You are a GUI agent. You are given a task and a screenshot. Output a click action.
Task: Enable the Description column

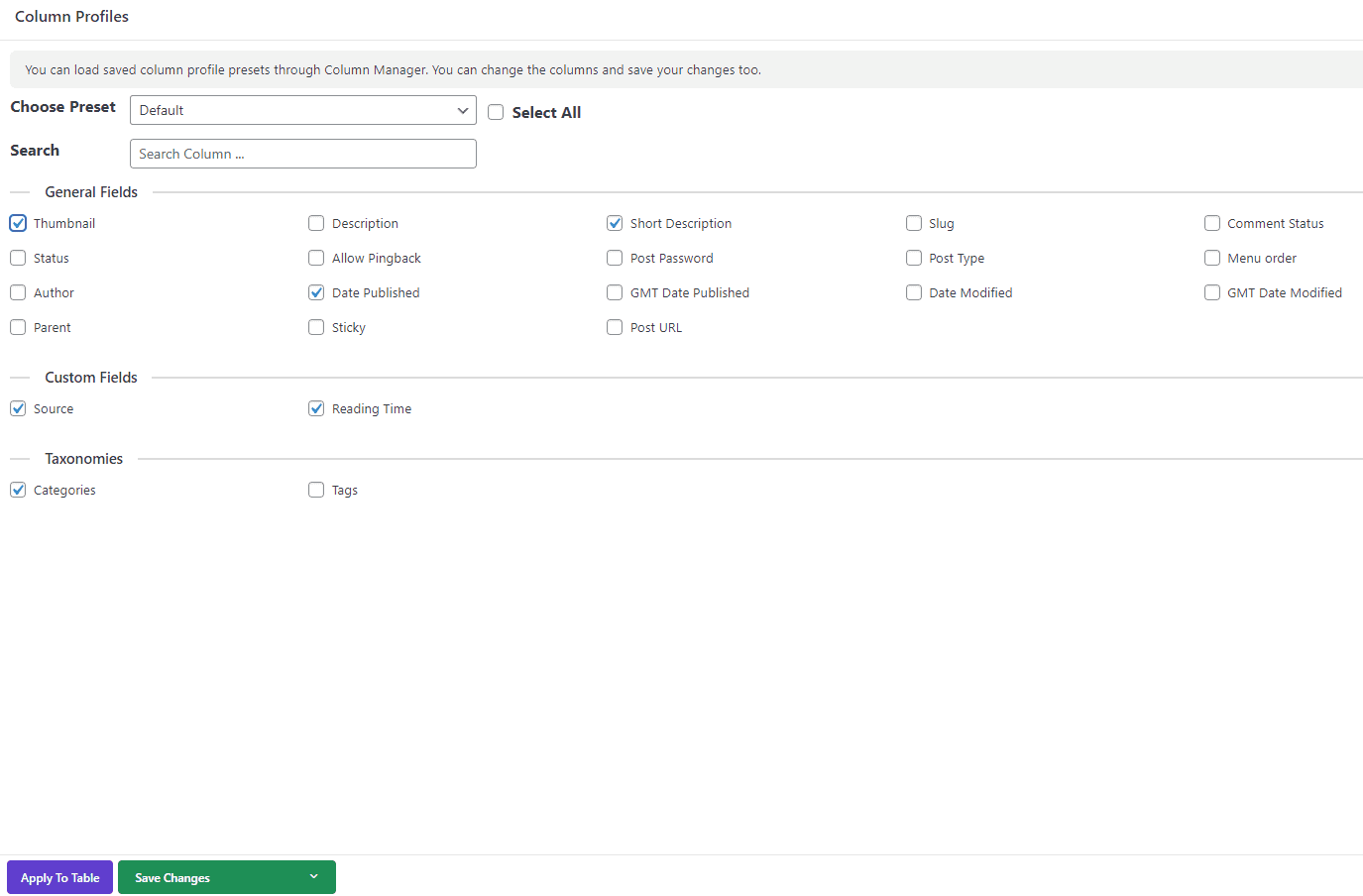coord(315,224)
